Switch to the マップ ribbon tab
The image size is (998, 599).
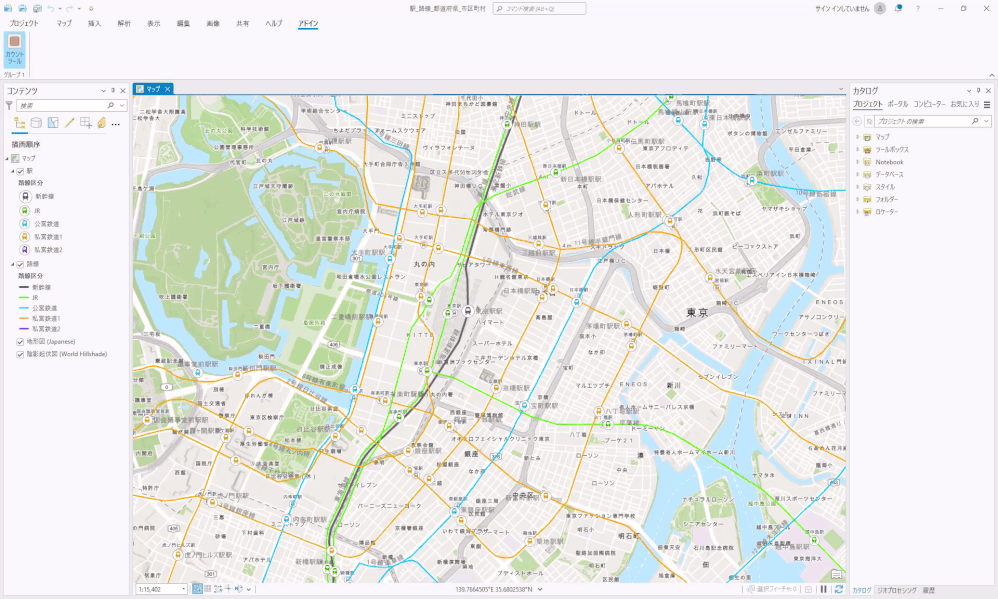pos(64,24)
